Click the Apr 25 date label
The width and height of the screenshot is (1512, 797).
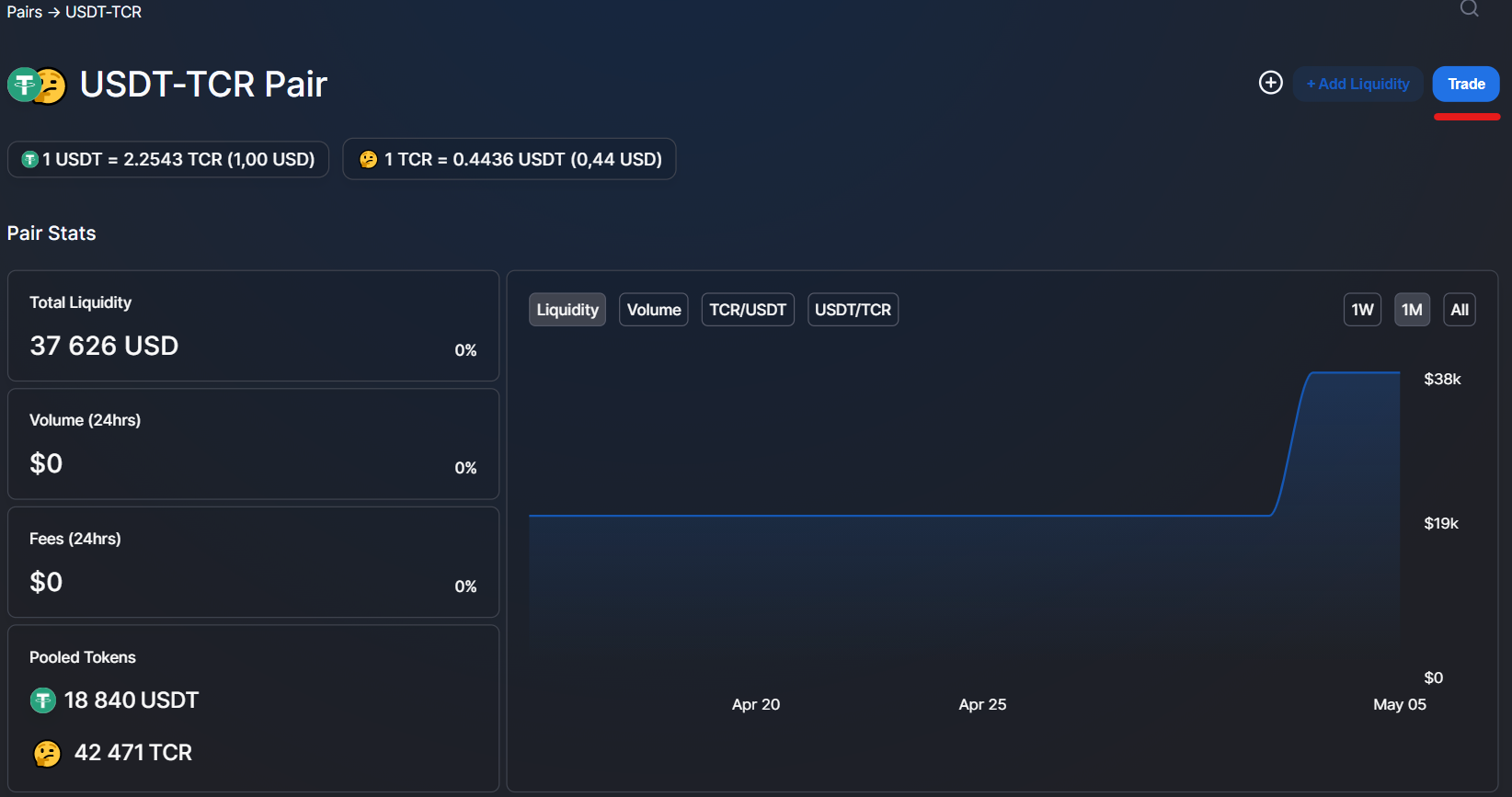pyautogui.click(x=982, y=704)
